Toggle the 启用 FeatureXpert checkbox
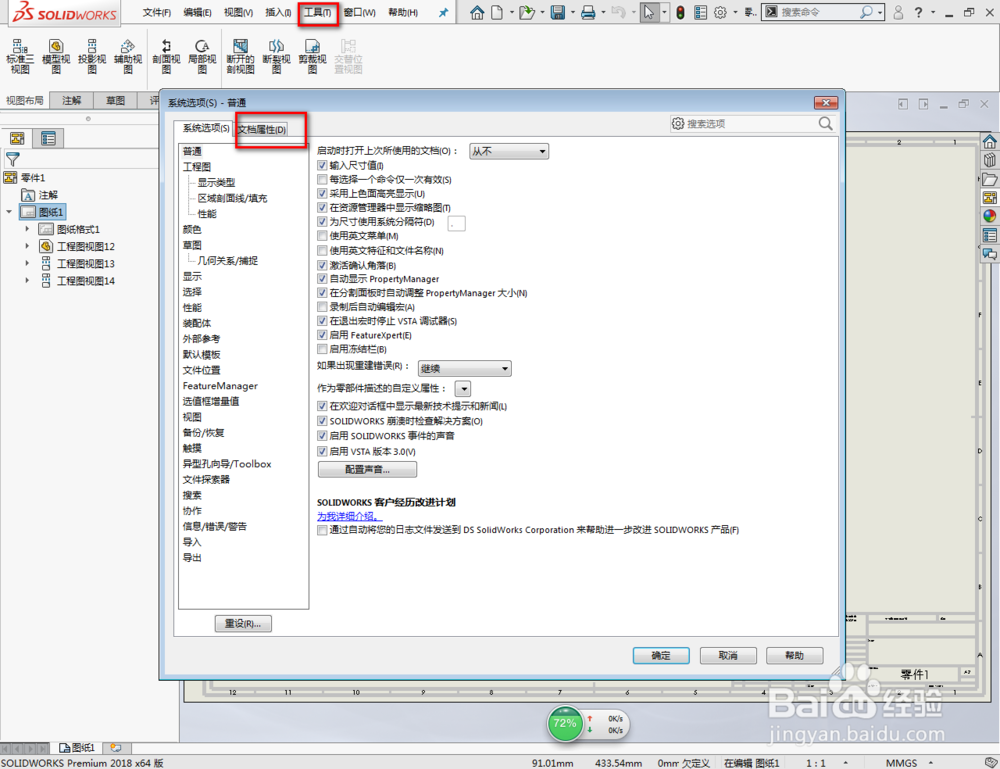Image resolution: width=1000 pixels, height=769 pixels. pos(322,335)
